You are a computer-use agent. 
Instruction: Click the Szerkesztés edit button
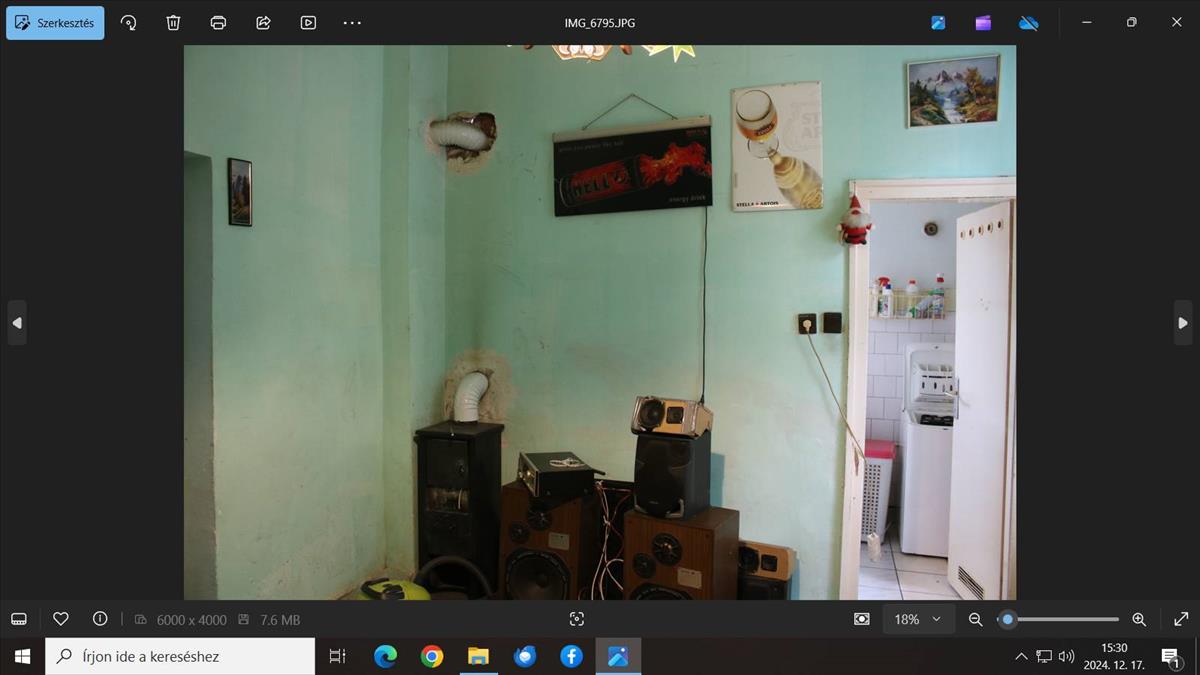point(55,23)
